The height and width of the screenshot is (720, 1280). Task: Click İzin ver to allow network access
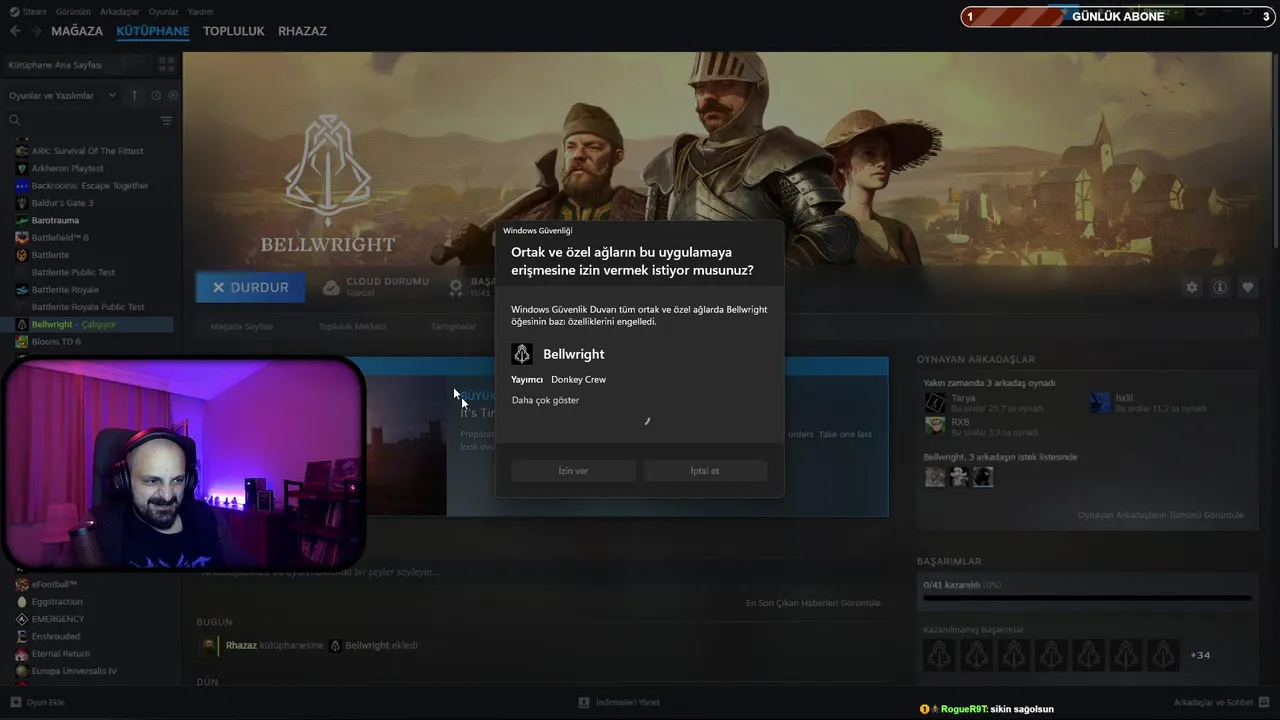point(573,470)
